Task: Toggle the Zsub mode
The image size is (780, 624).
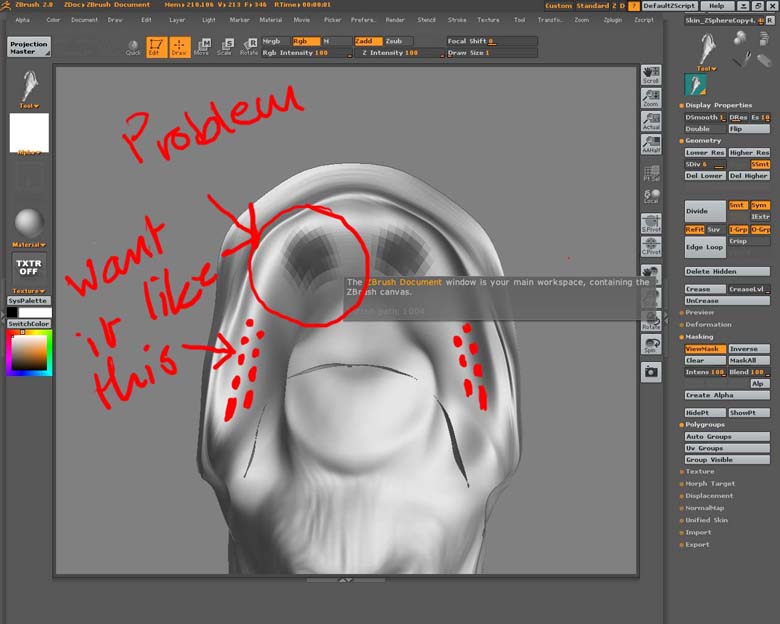Action: click(x=398, y=41)
